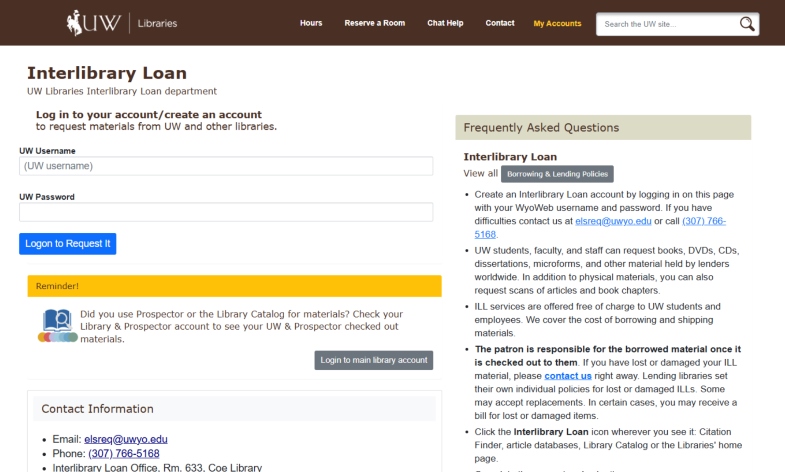Click the Prospector book catalog icon
Viewport: 785px width, 472px height.
[58, 326]
